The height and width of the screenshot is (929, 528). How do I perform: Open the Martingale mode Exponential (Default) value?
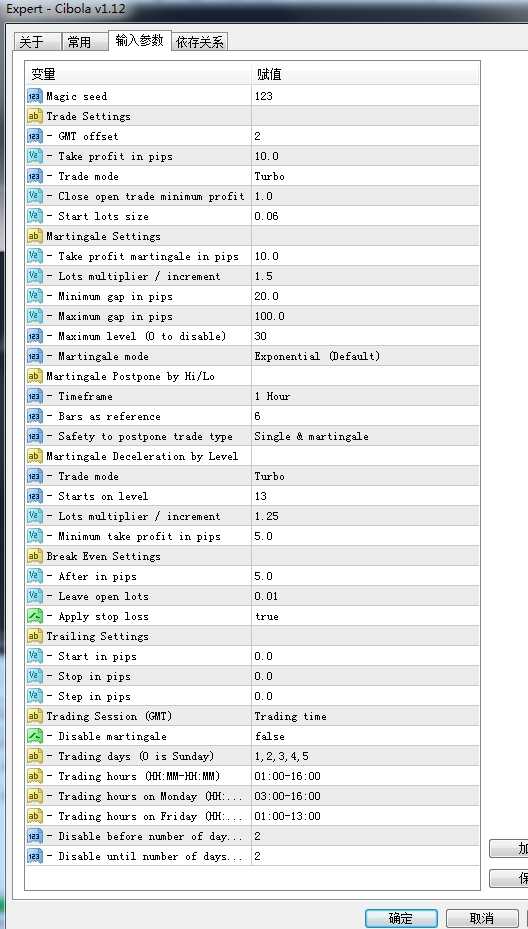tap(365, 357)
